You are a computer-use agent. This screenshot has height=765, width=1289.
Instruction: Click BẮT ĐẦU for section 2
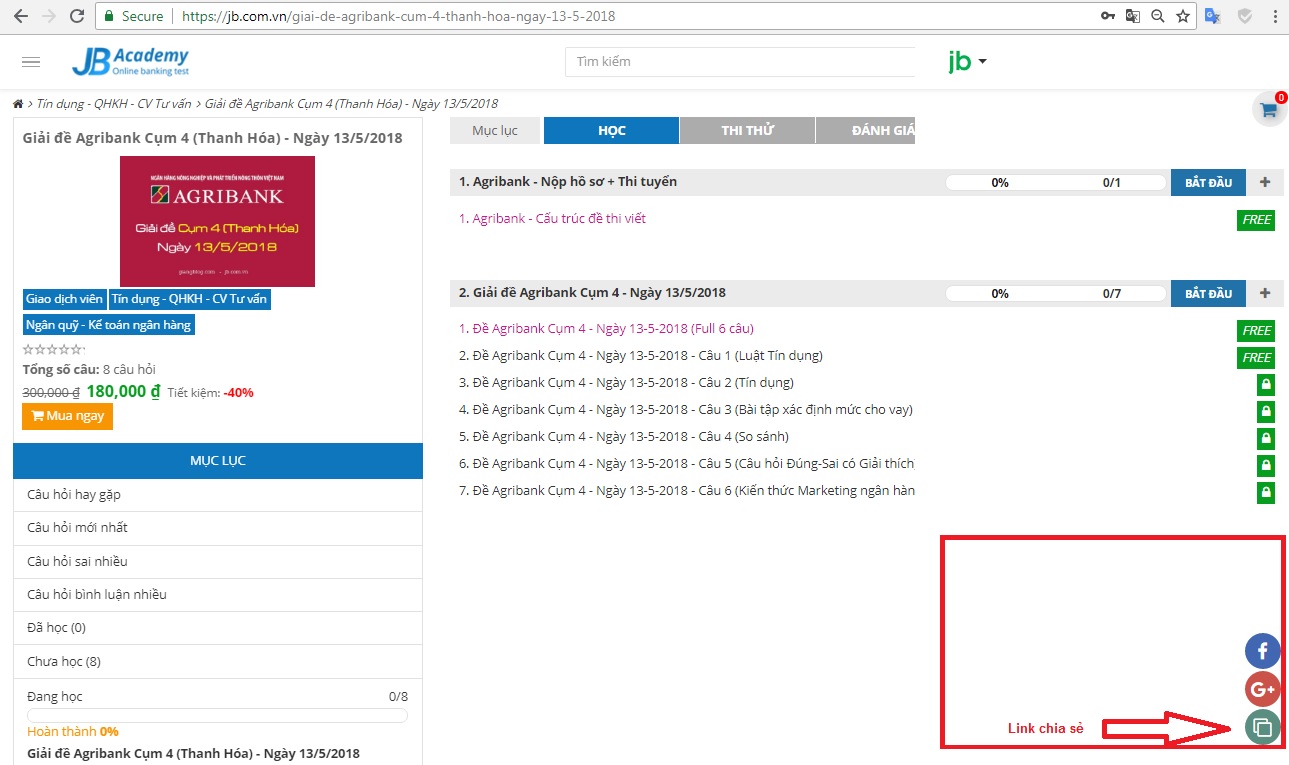[x=1208, y=293]
